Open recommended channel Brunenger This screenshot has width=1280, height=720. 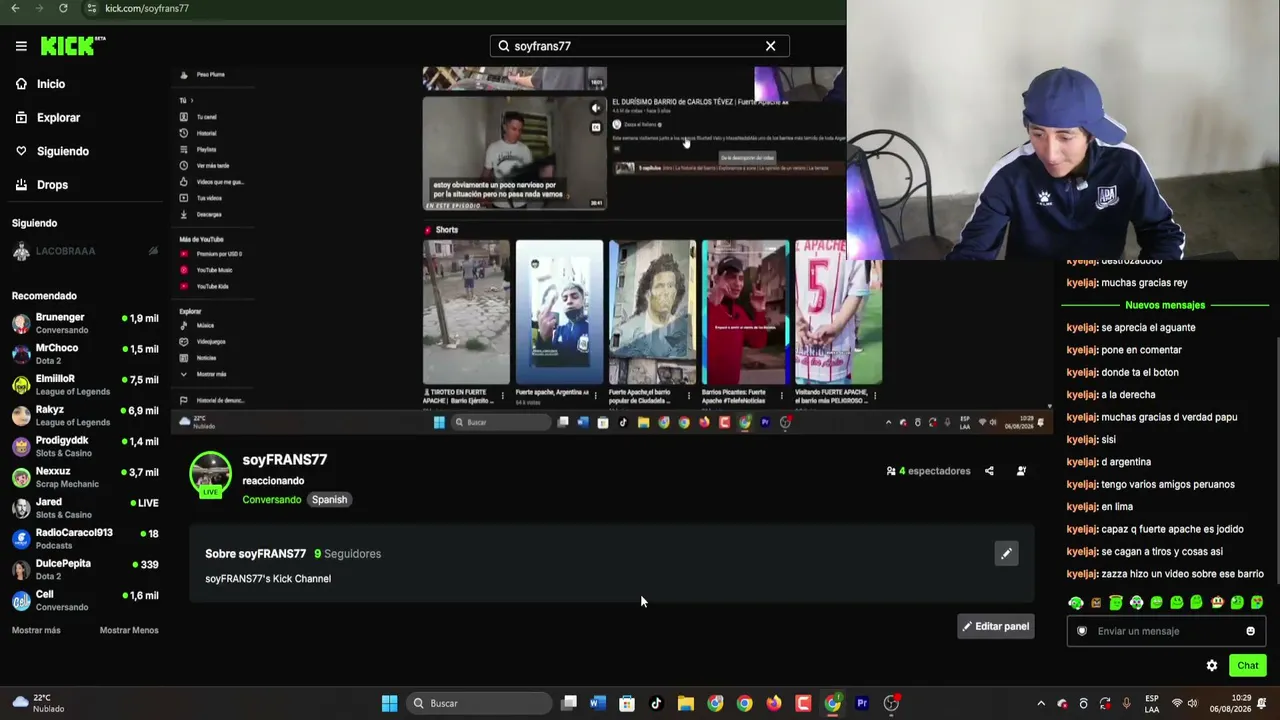pos(85,323)
